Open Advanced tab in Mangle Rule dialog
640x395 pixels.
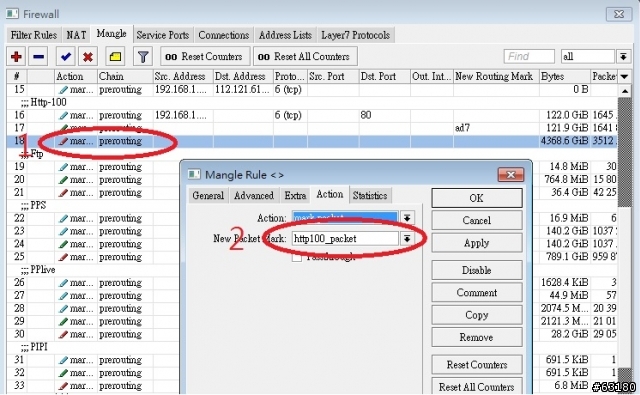(x=254, y=195)
